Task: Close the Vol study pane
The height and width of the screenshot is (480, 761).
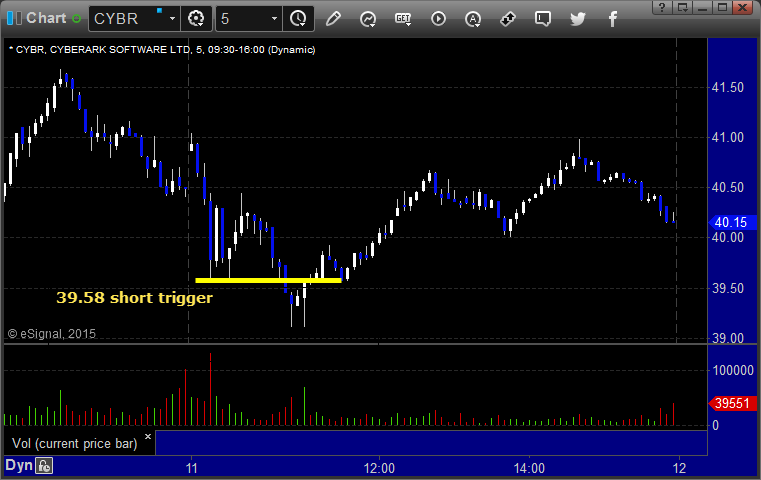Action: [148, 436]
